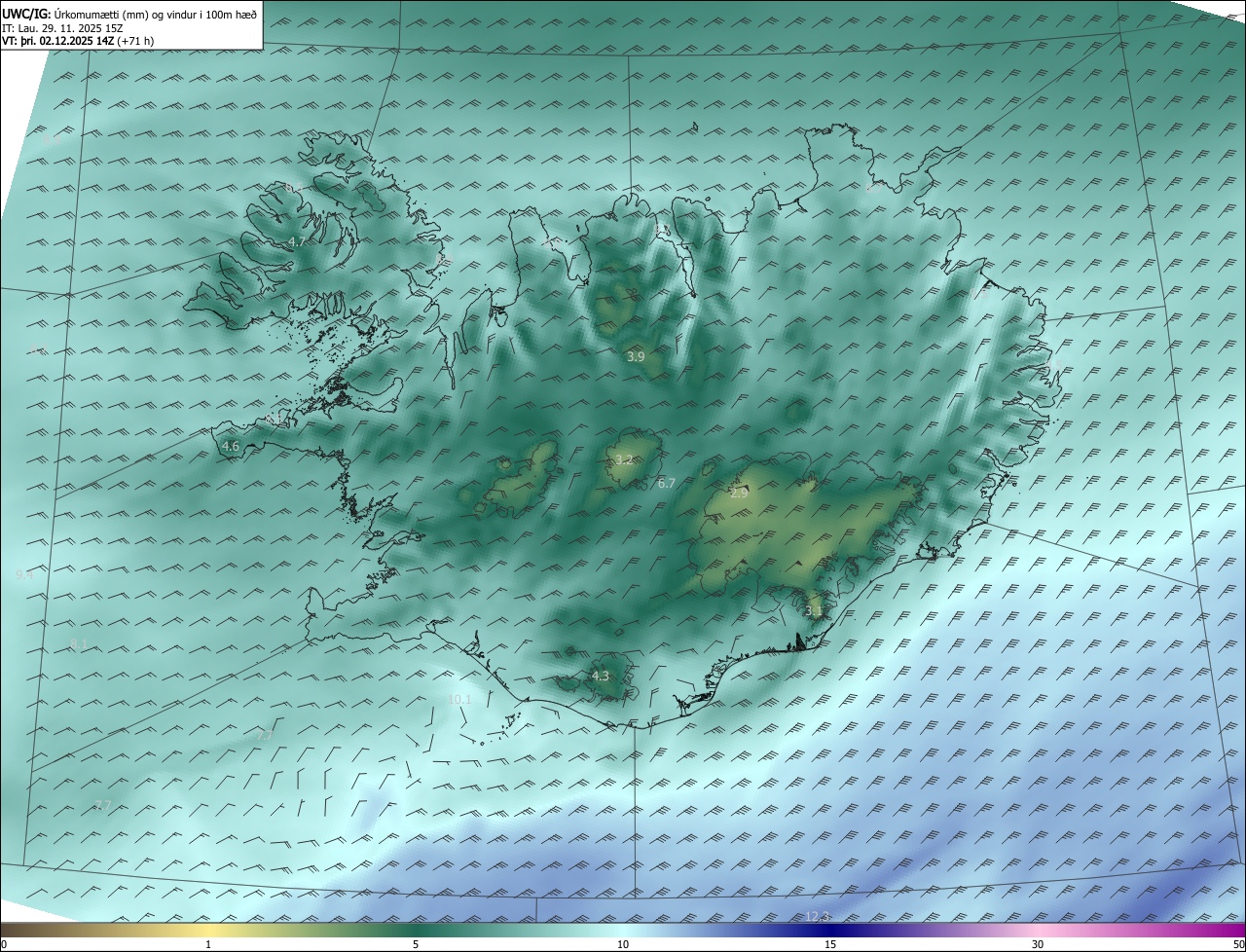Click the 'VT: Þri. 02.12.2025 14Z (+71 h)' line

click(x=78, y=41)
